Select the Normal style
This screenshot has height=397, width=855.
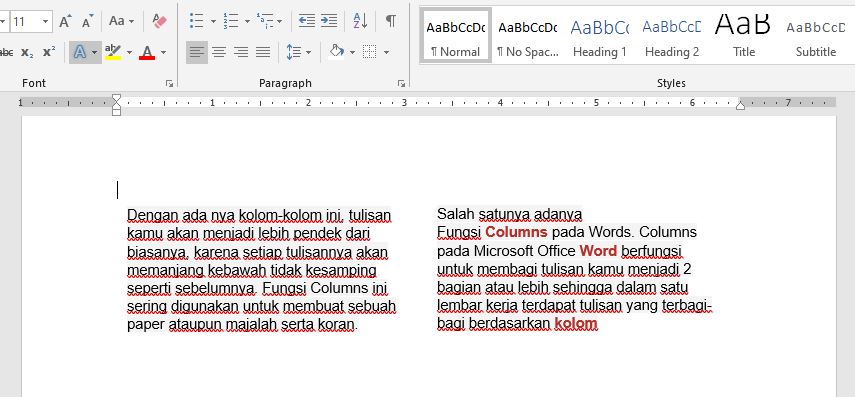tap(455, 35)
